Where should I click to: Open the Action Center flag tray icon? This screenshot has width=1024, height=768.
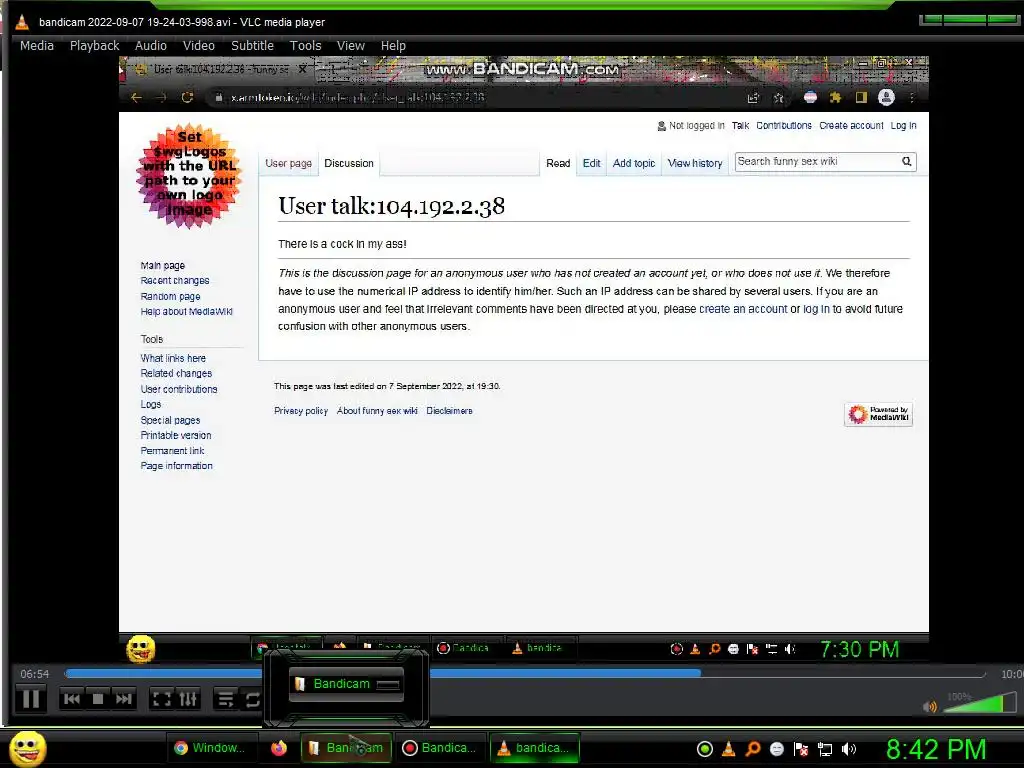click(x=801, y=749)
